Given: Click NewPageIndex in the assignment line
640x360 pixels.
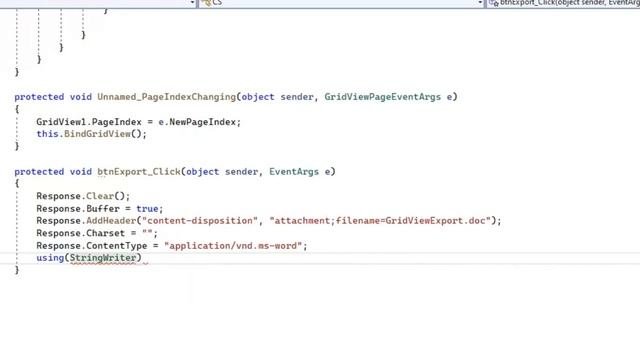Looking at the screenshot, I should click(202, 122).
